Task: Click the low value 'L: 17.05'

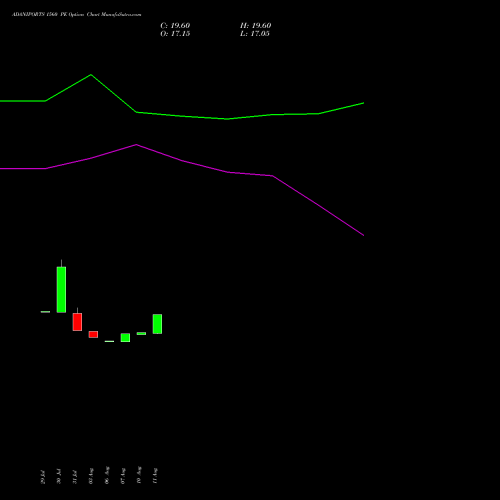Action: click(255, 34)
